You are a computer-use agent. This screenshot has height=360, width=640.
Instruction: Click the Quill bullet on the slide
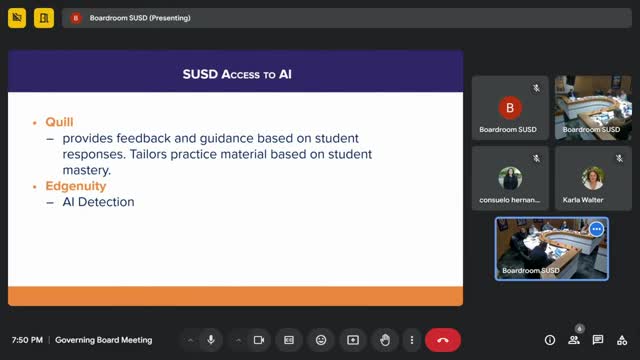coord(59,122)
